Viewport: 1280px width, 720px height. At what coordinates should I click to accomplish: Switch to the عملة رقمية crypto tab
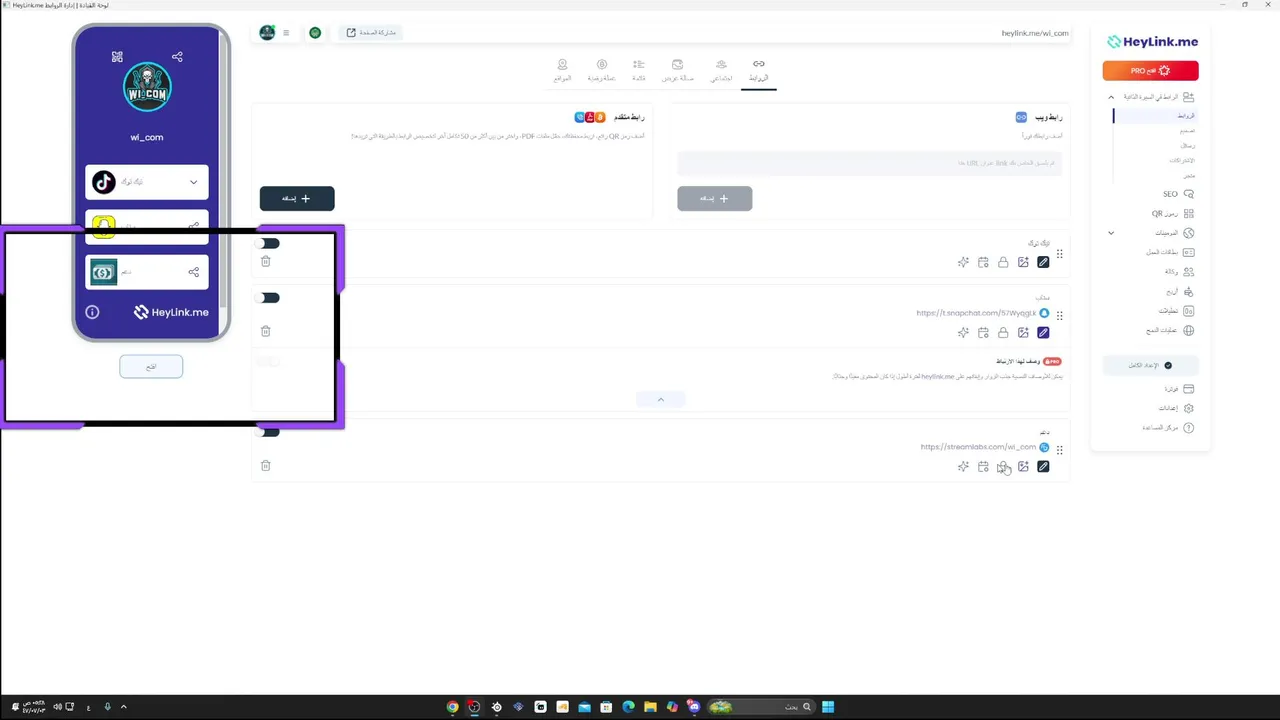[601, 71]
